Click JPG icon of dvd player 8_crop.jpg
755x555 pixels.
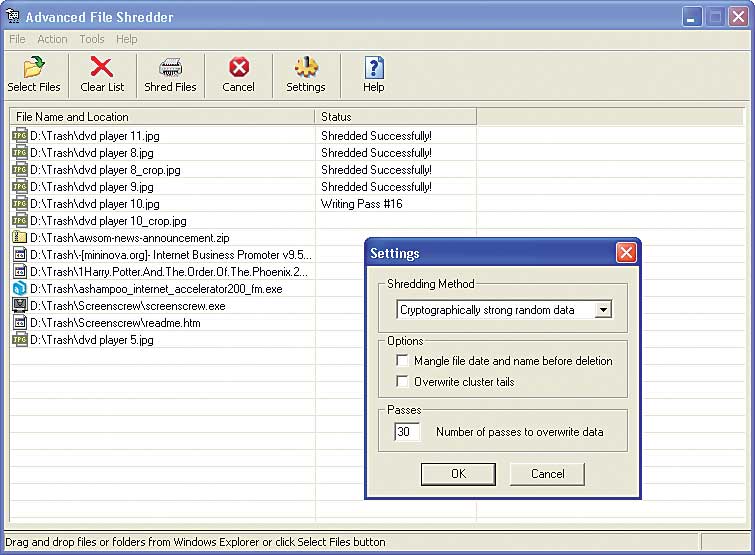[19, 169]
